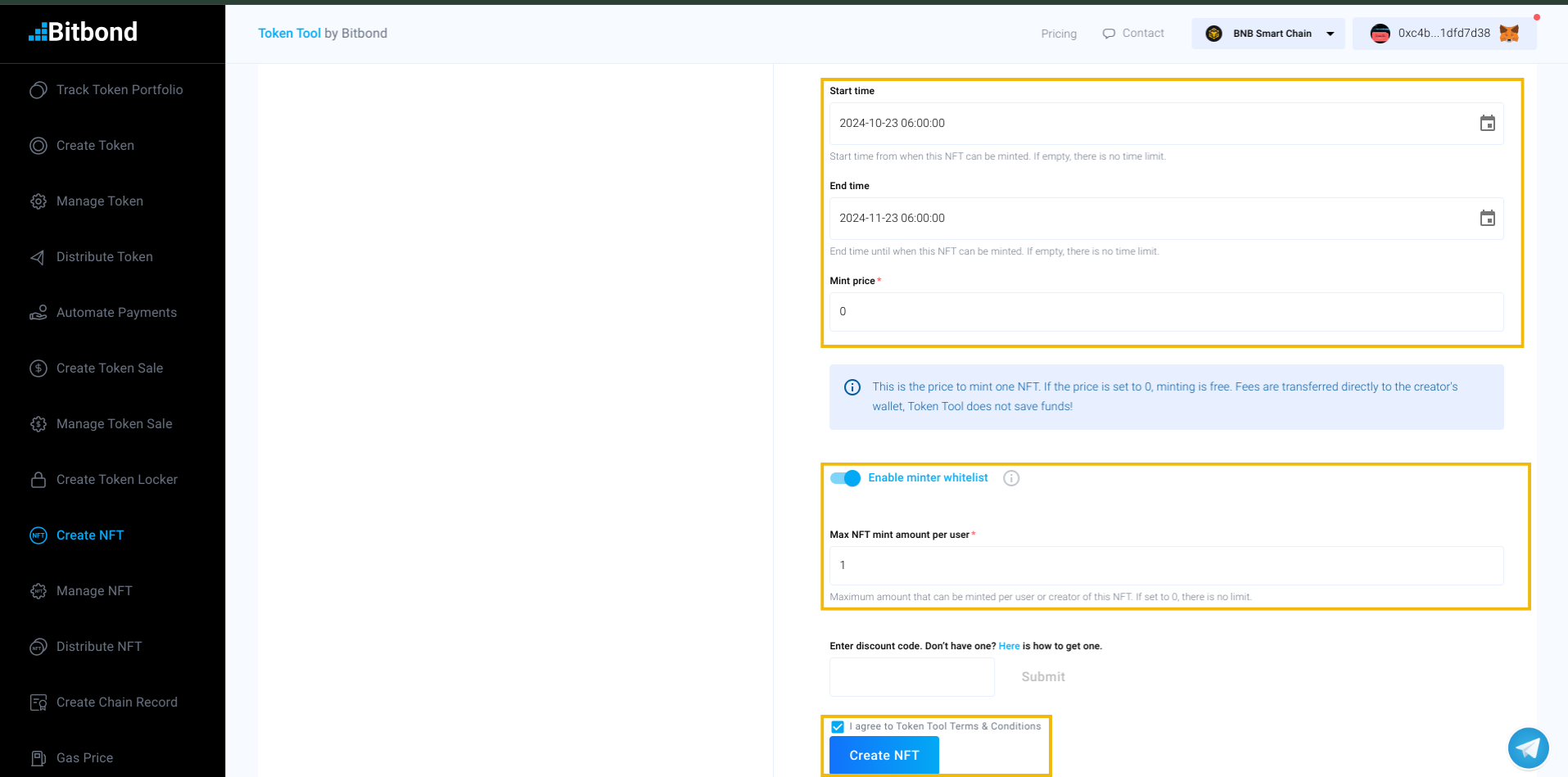Screen dimensions: 1568x777
Task: Uncheck the Terms & Conditions agreement
Action: 837,726
